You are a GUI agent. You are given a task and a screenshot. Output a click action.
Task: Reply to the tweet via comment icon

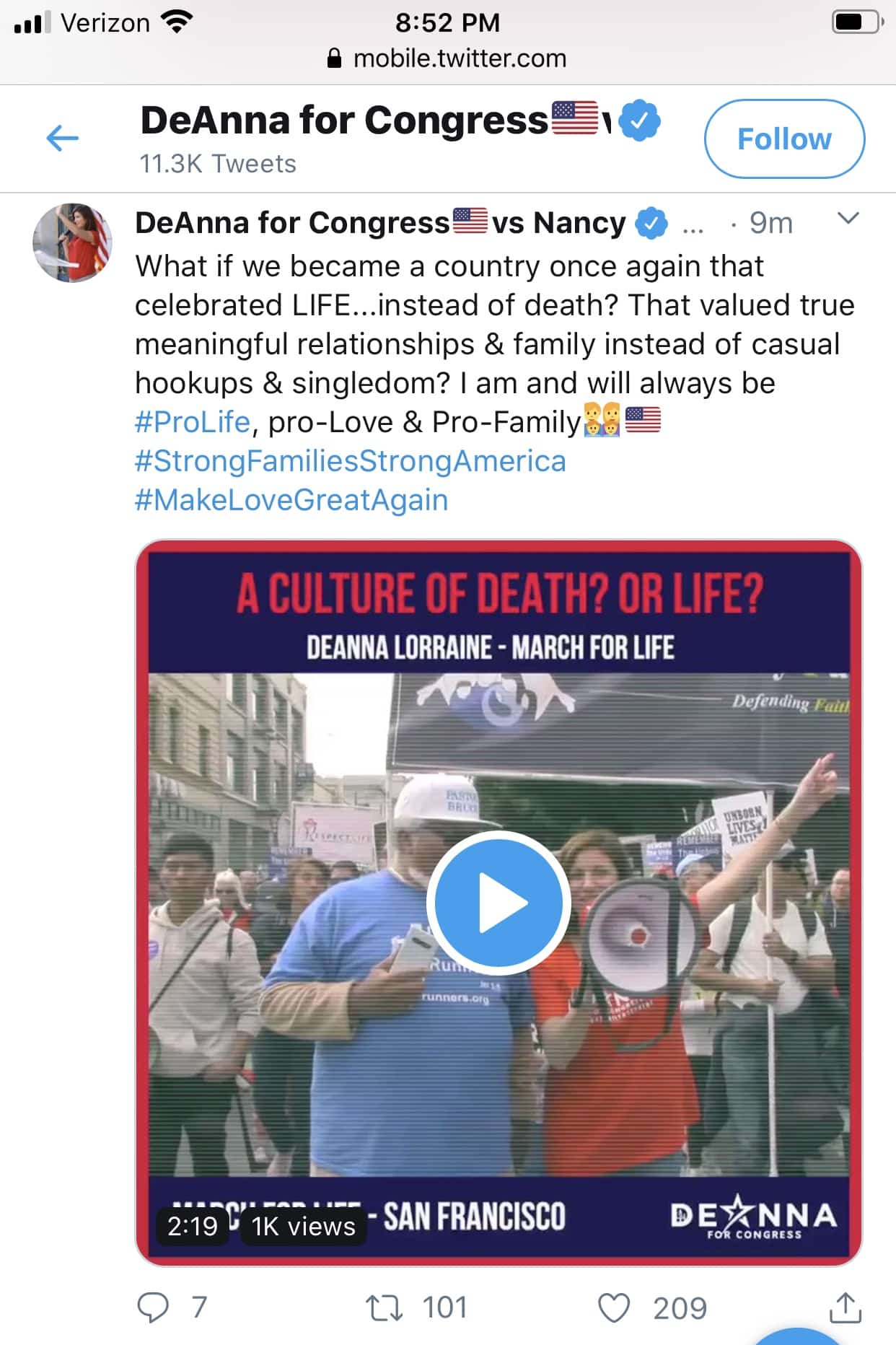[x=153, y=1307]
